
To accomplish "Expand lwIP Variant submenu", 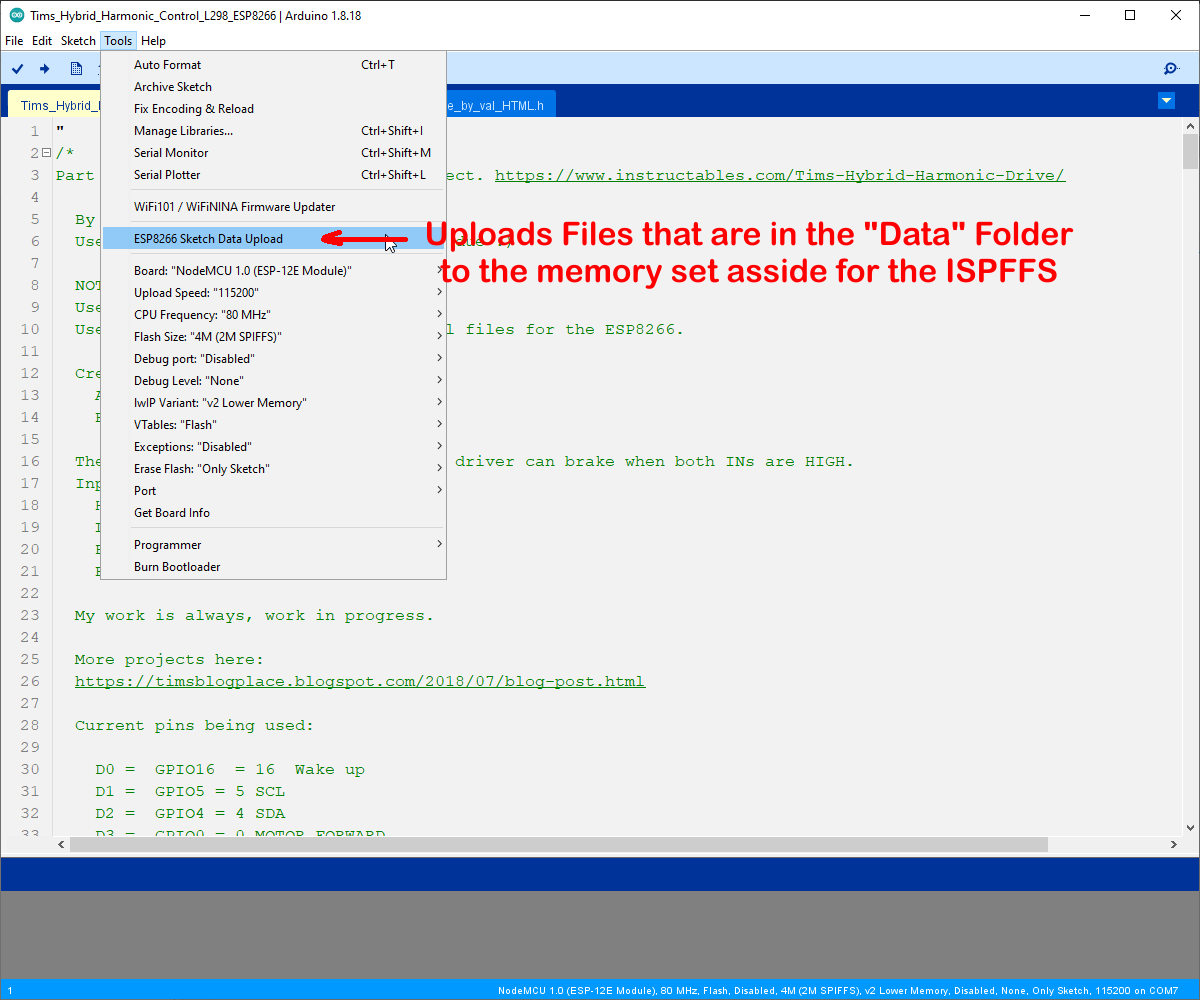I will [274, 403].
